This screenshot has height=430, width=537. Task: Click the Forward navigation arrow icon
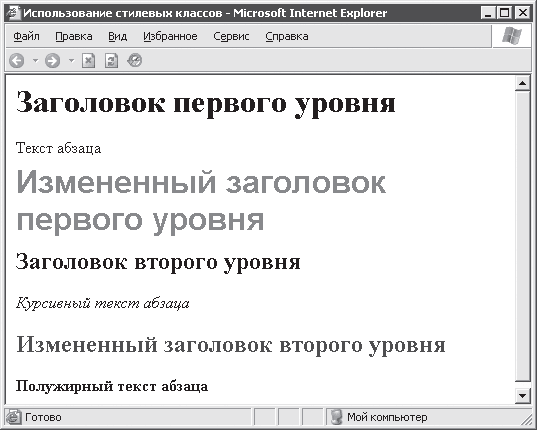tap(52, 61)
